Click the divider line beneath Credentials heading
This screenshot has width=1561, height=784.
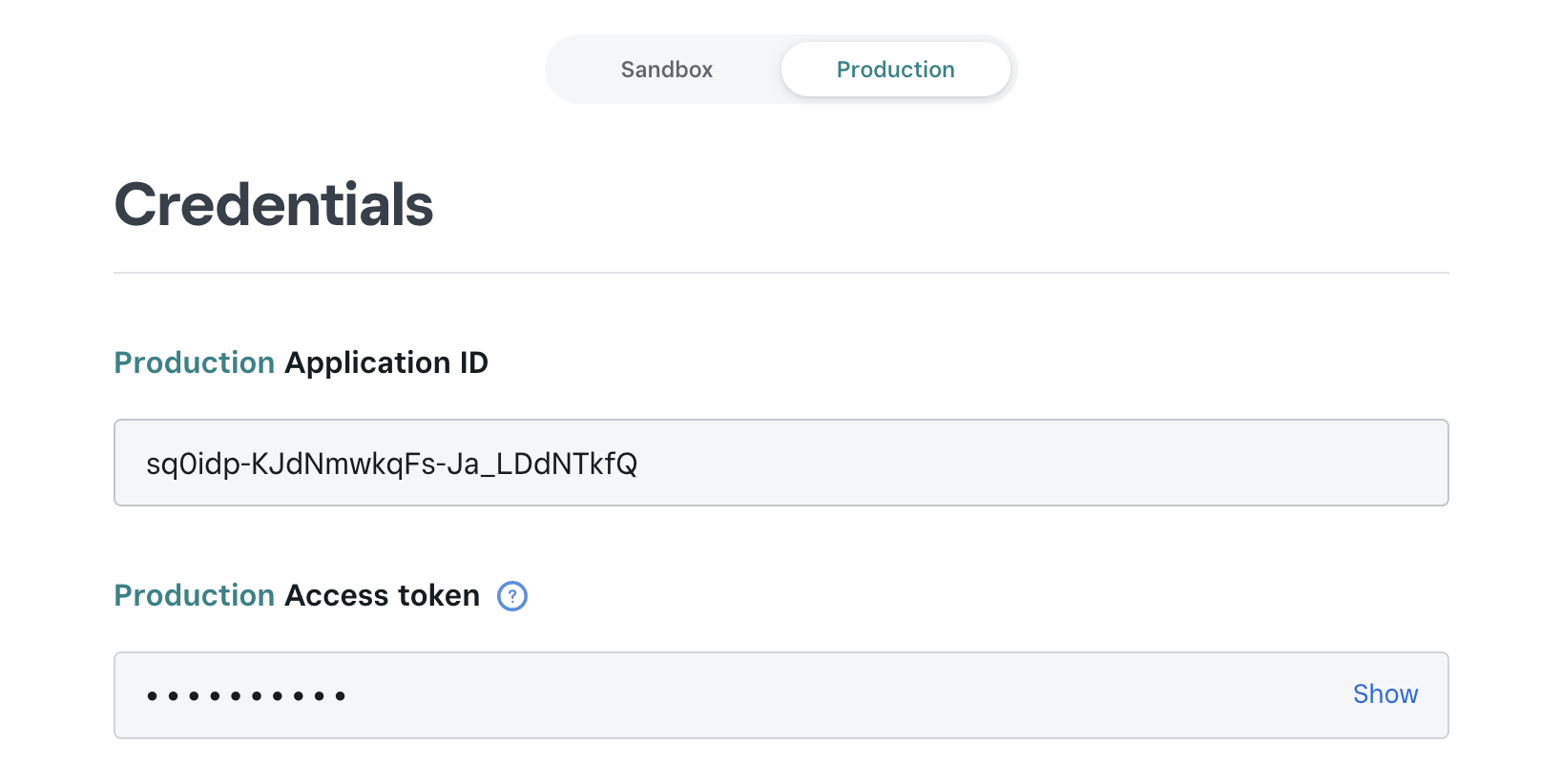pyautogui.click(x=780, y=273)
